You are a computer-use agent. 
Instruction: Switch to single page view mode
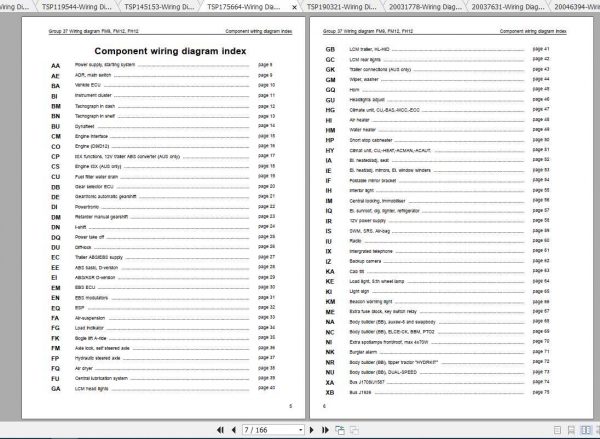click(558, 430)
